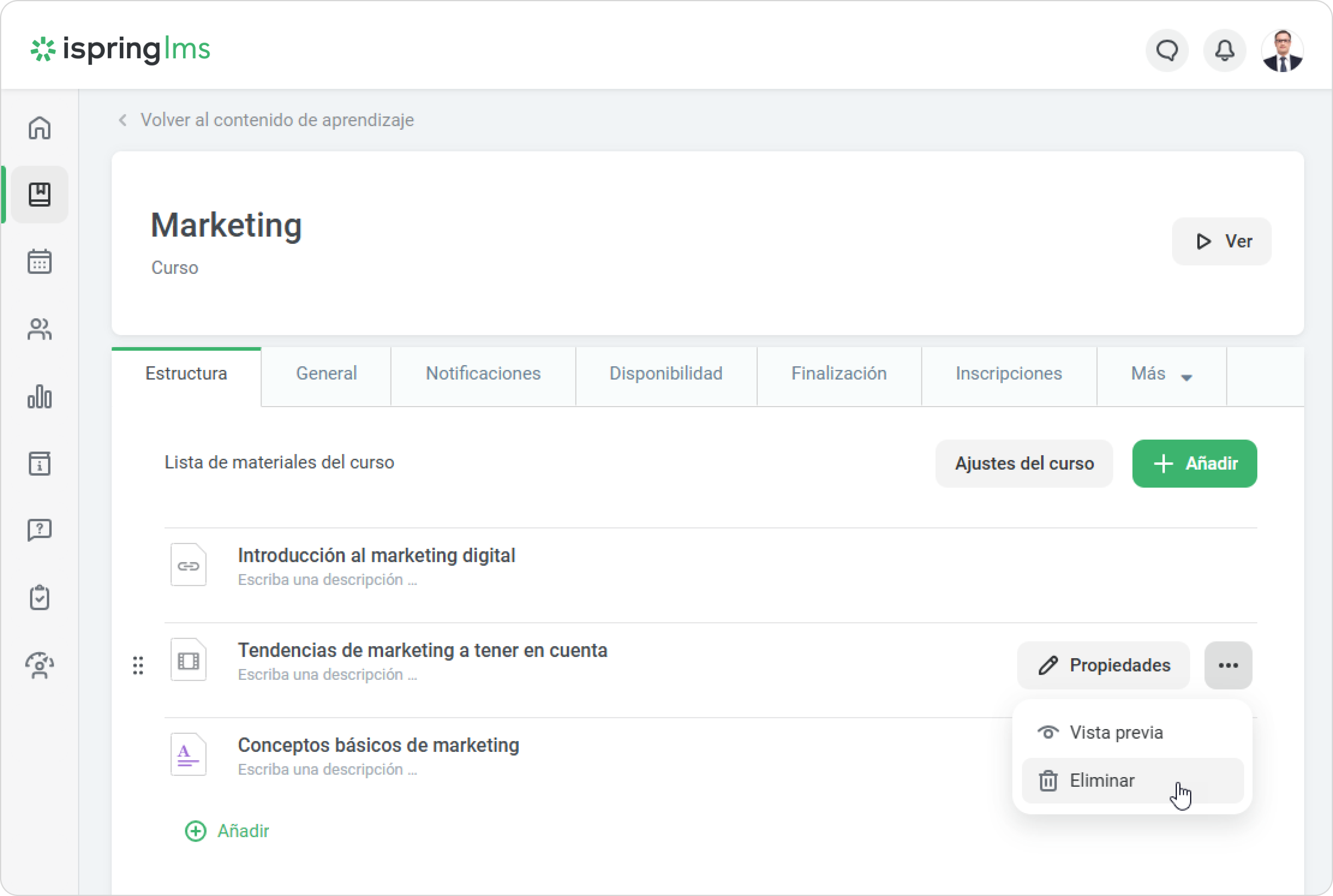Open the reports bar chart icon
Image resolution: width=1333 pixels, height=896 pixels.
pos(39,396)
